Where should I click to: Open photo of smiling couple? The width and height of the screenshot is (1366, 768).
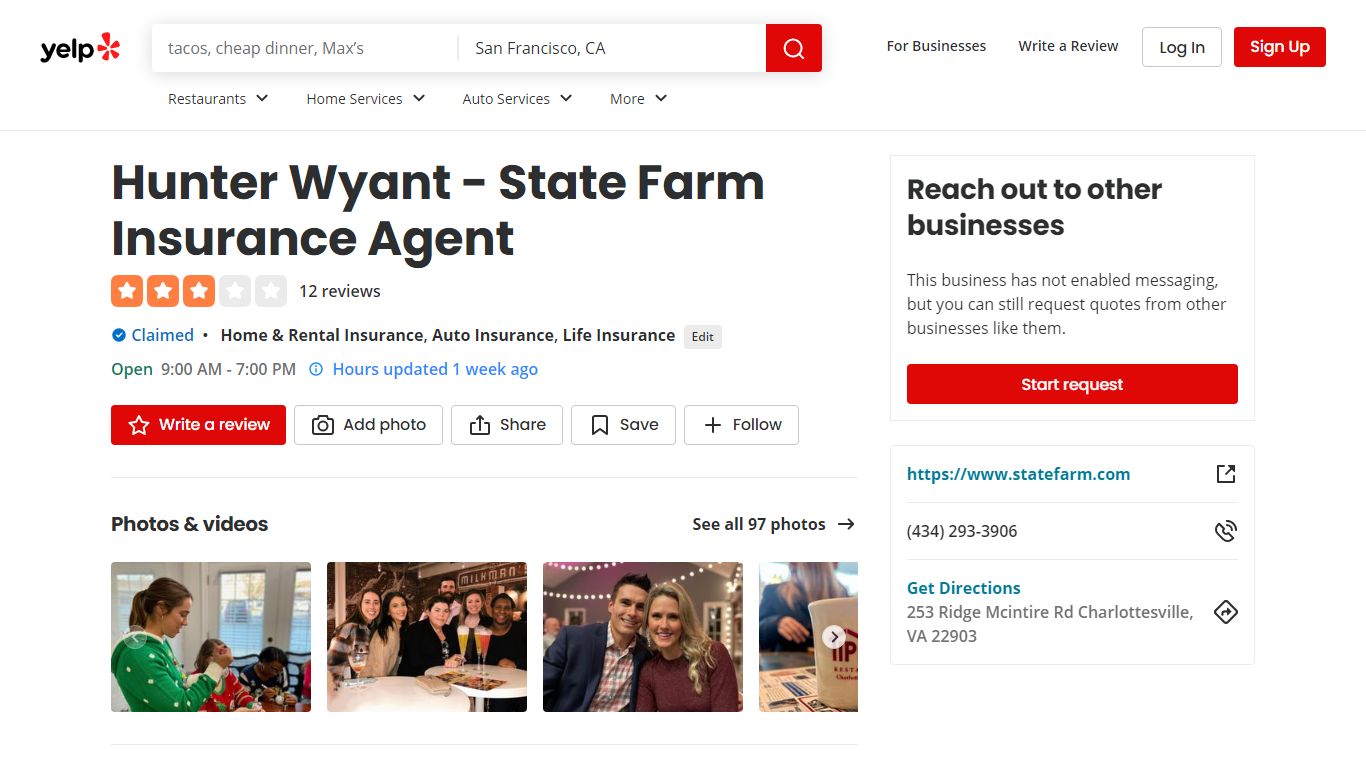coord(643,637)
